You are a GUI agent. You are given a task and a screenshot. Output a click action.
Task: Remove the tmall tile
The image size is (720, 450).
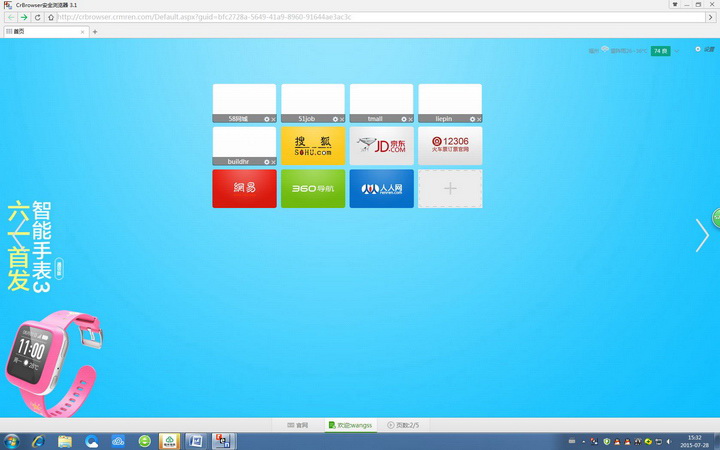click(410, 119)
